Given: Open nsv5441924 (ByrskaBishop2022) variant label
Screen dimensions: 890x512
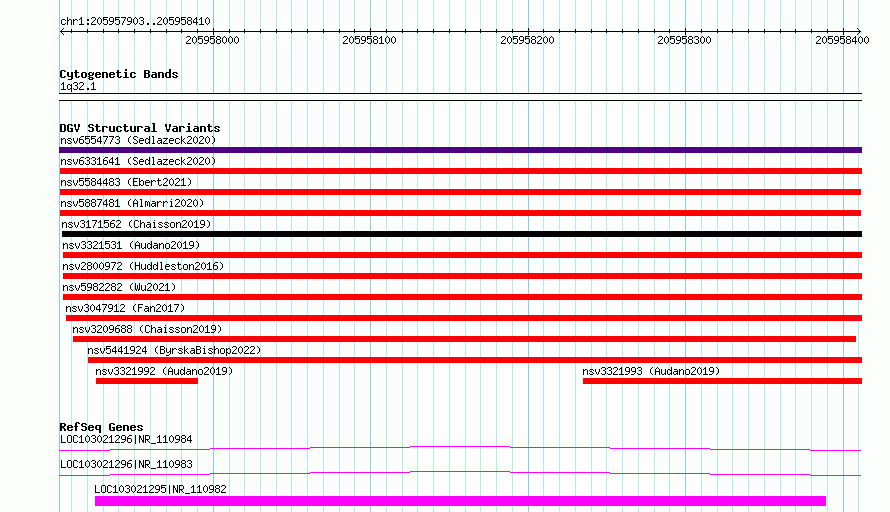Looking at the screenshot, I should tap(174, 350).
